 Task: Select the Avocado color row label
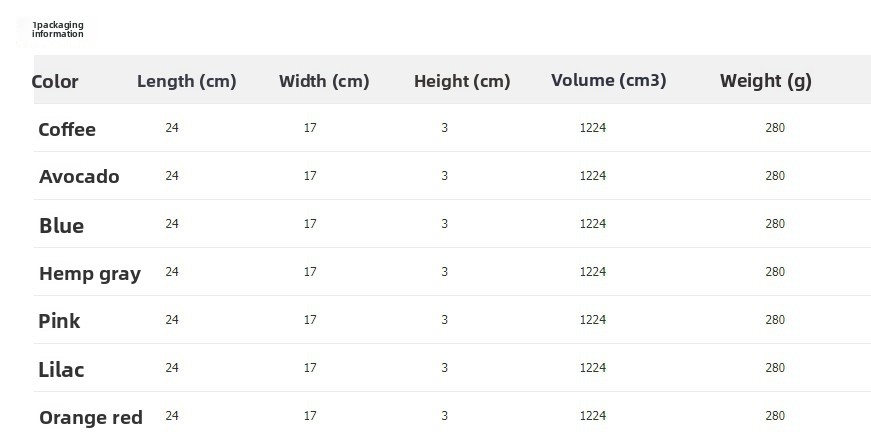click(79, 177)
